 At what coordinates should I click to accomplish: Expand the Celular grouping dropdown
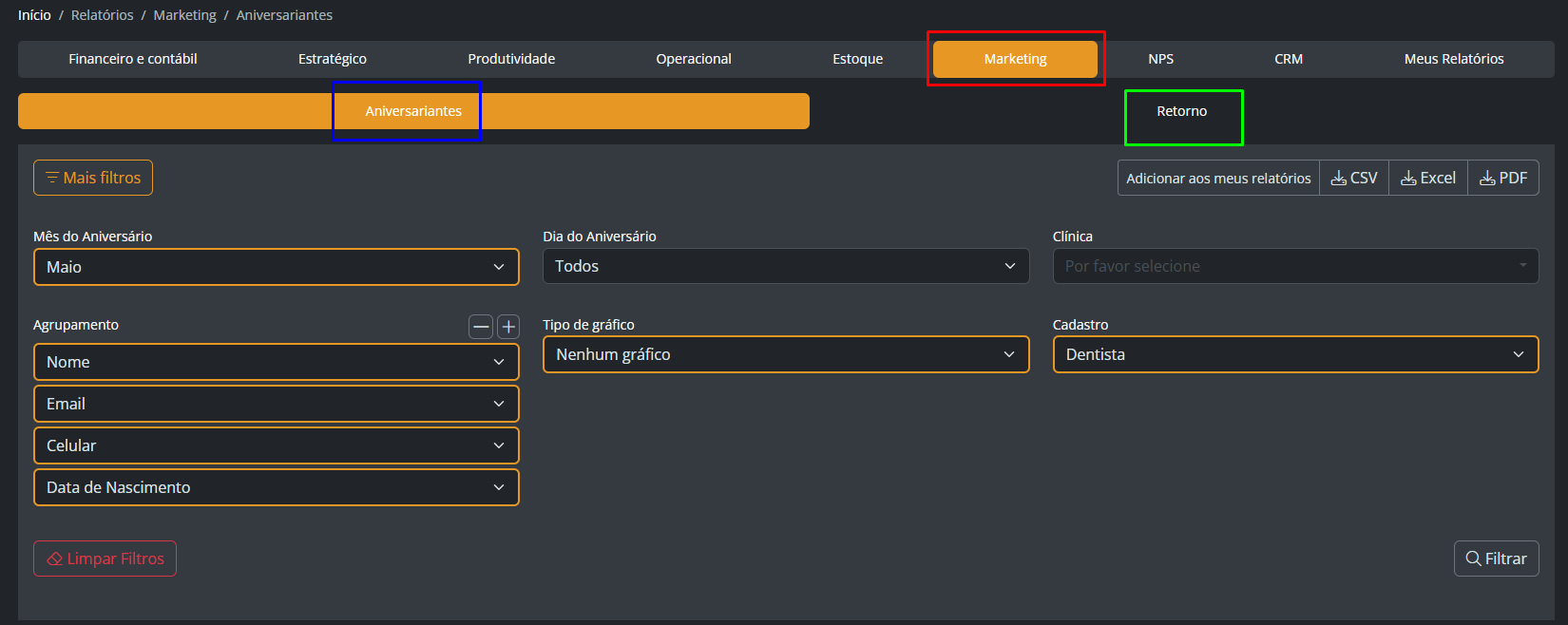coord(277,445)
